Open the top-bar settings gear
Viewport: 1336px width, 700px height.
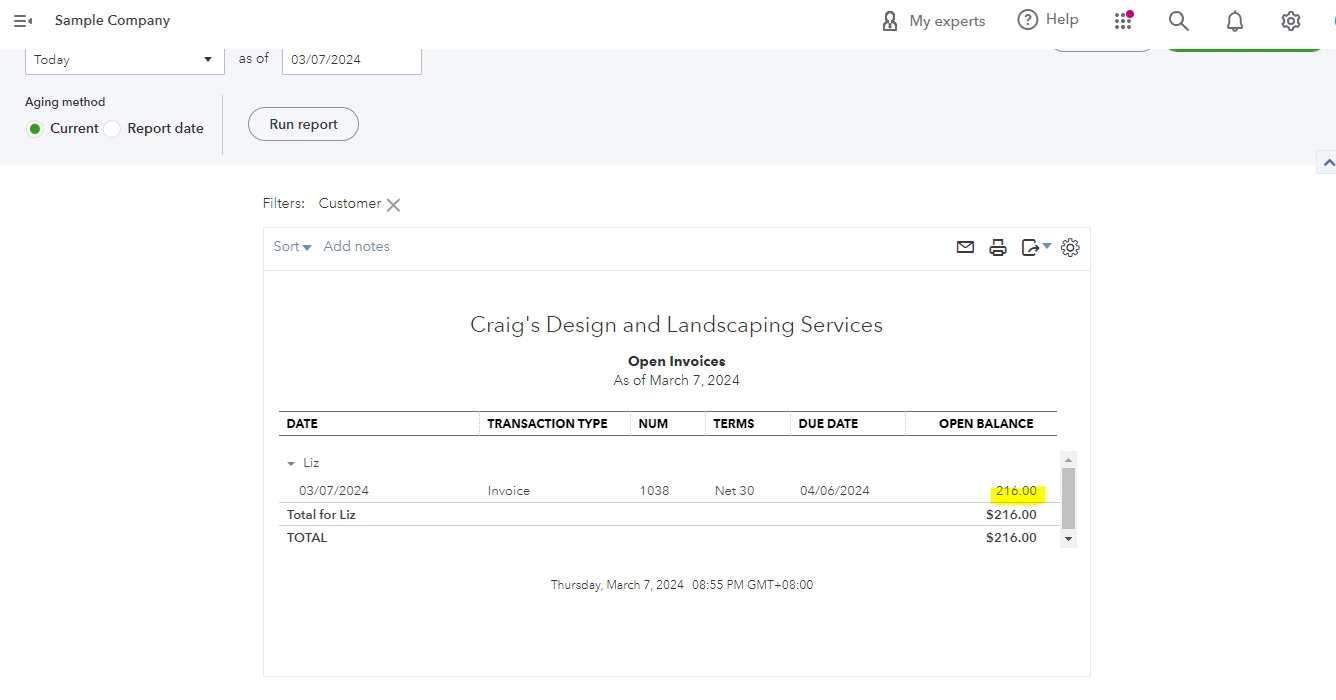[1291, 21]
